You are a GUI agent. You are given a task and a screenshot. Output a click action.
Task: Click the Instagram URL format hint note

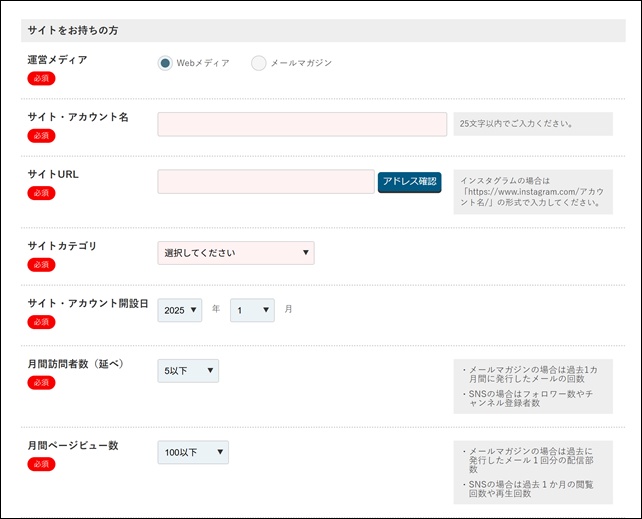(531, 192)
